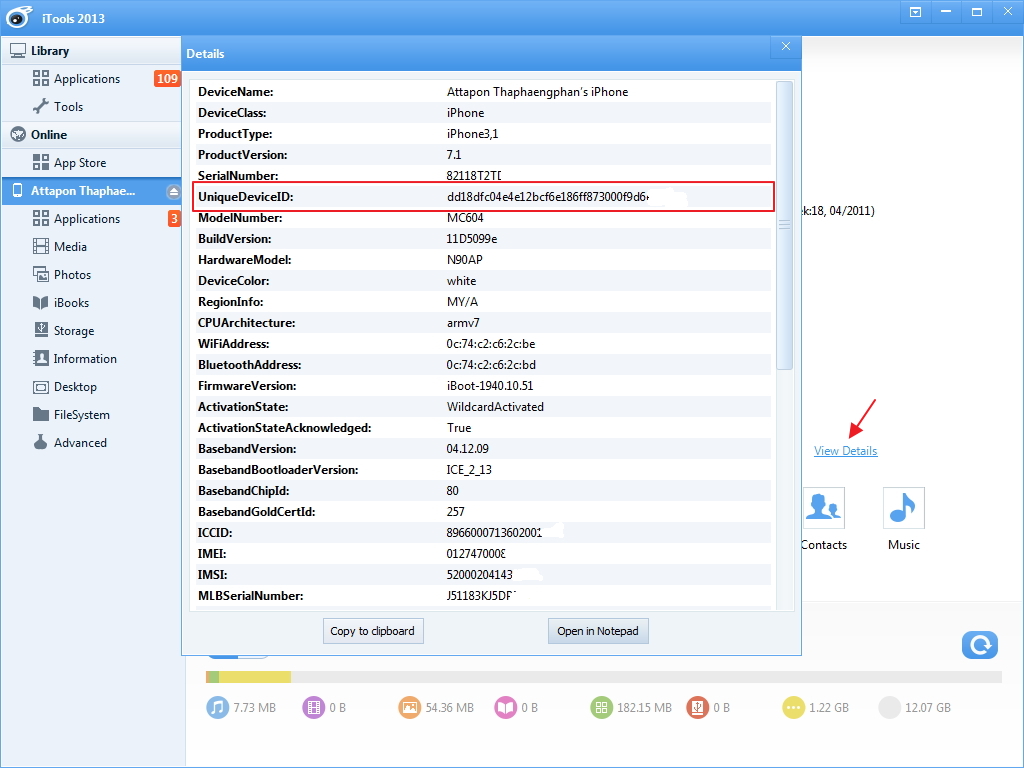Open the Contacts icon
This screenshot has width=1024, height=768.
click(x=824, y=508)
